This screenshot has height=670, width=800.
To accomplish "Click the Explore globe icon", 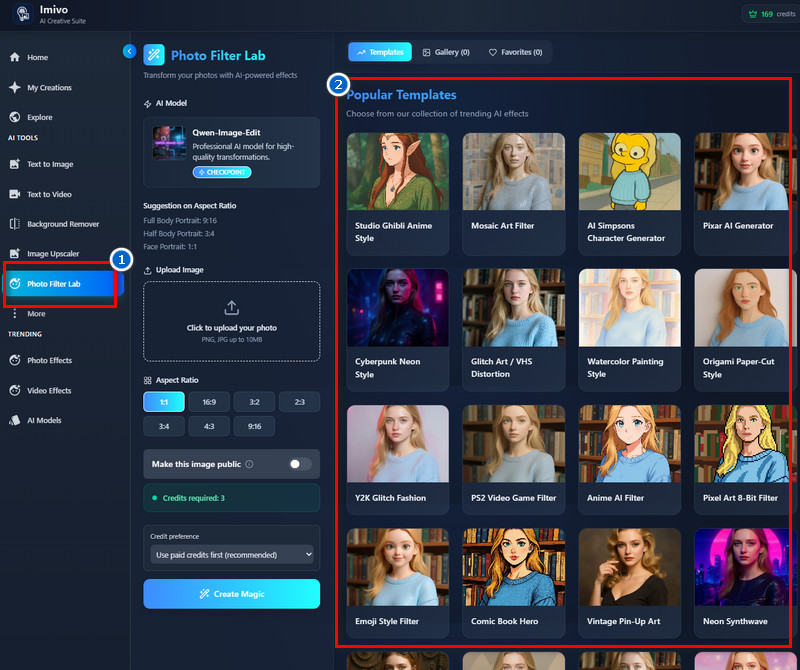I will point(15,117).
